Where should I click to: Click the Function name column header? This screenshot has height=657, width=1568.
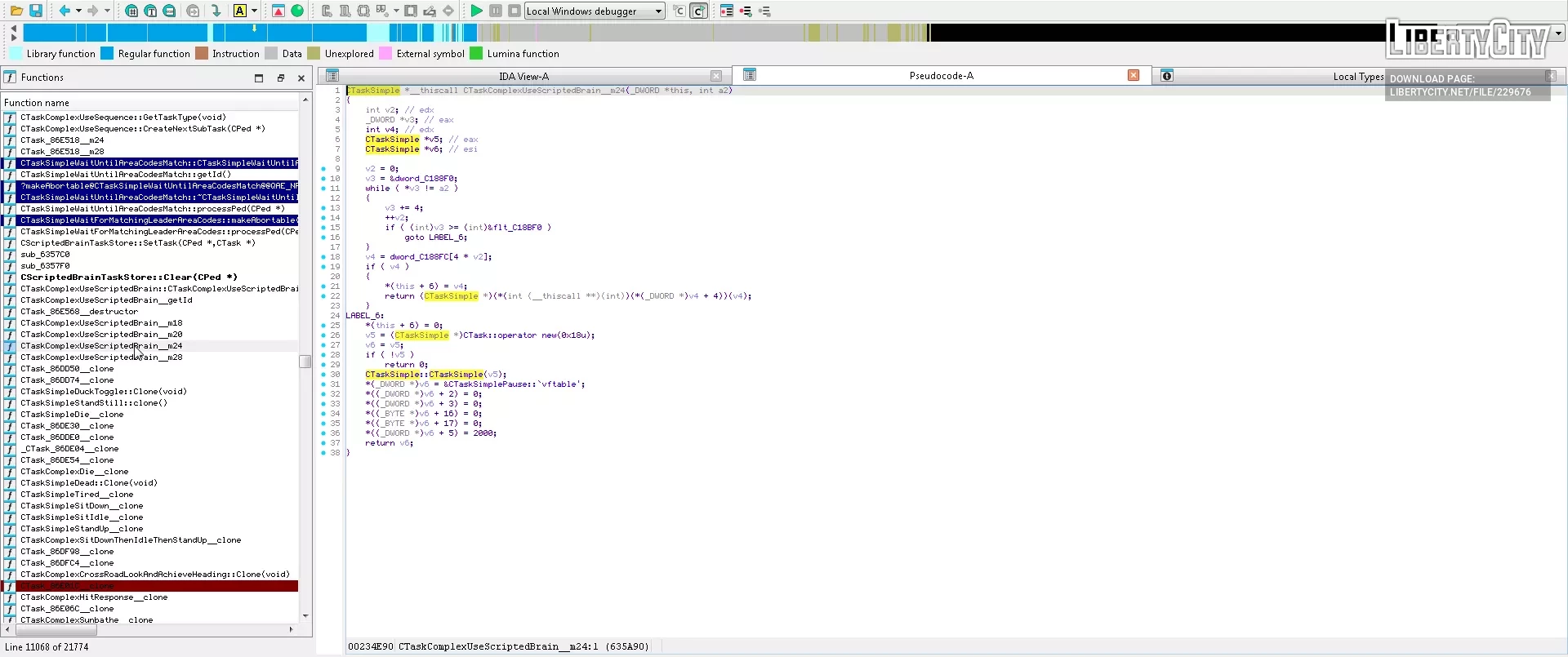tap(37, 103)
